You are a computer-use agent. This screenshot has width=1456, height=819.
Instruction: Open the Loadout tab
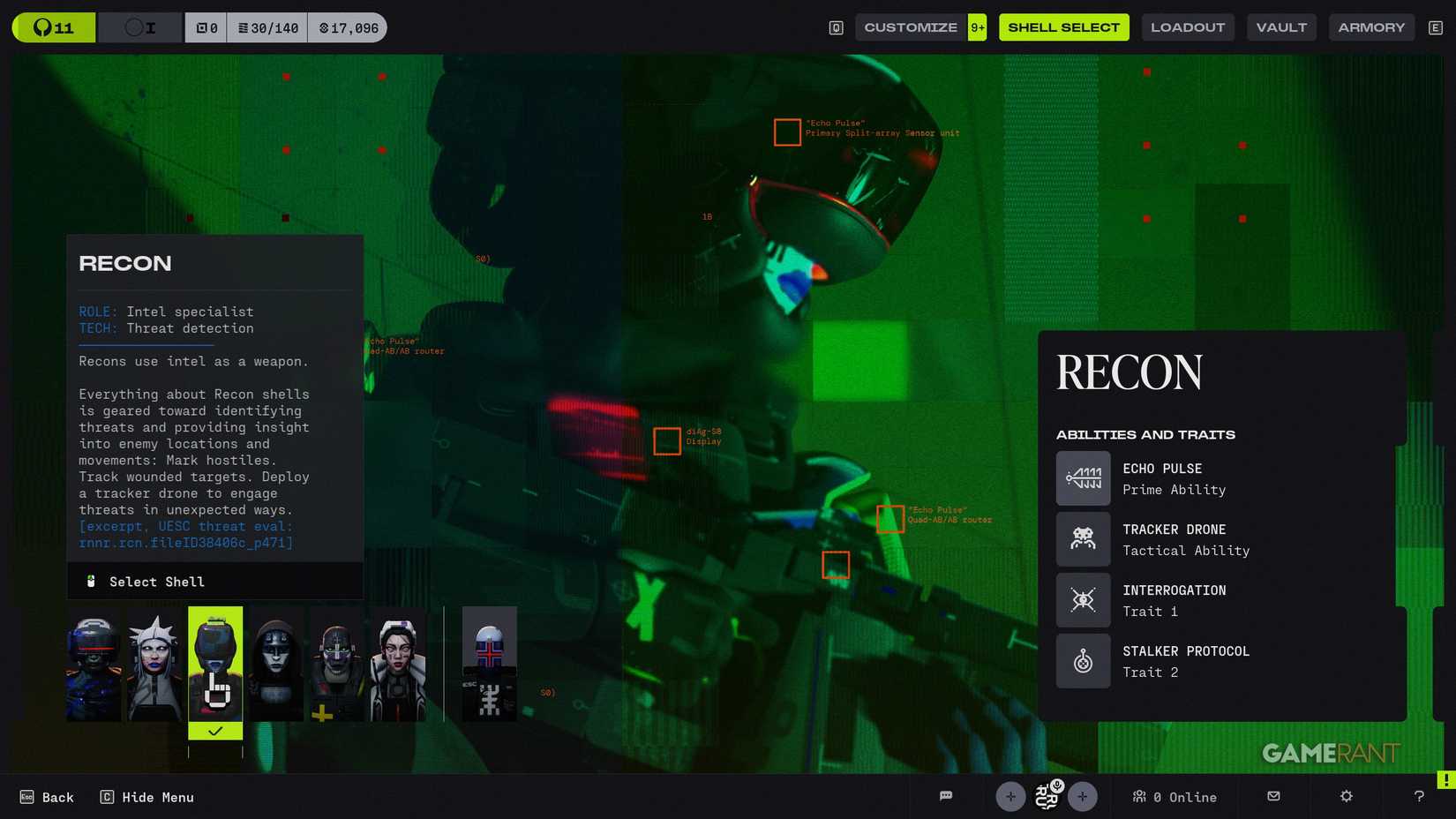point(1188,27)
